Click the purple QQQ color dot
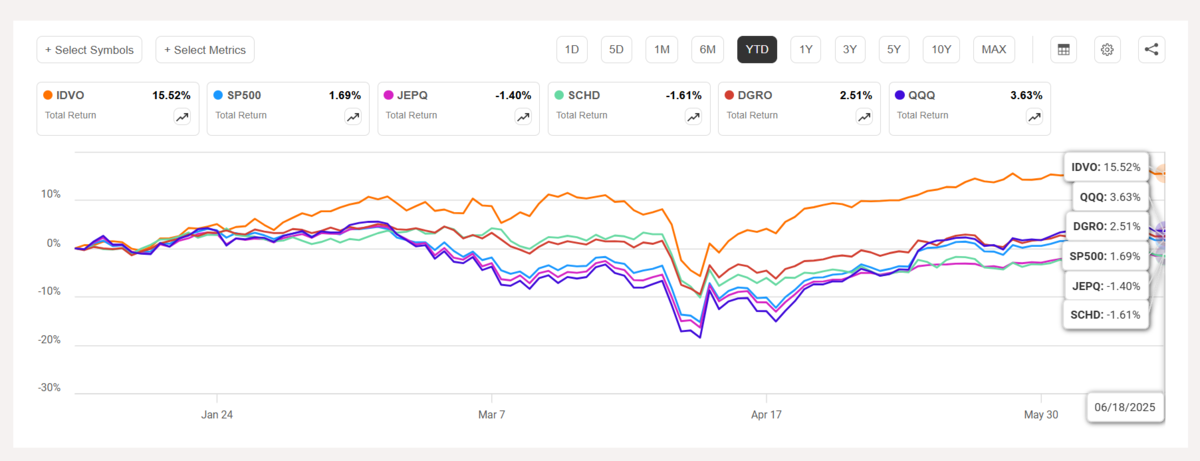This screenshot has height=461, width=1200. (x=899, y=95)
